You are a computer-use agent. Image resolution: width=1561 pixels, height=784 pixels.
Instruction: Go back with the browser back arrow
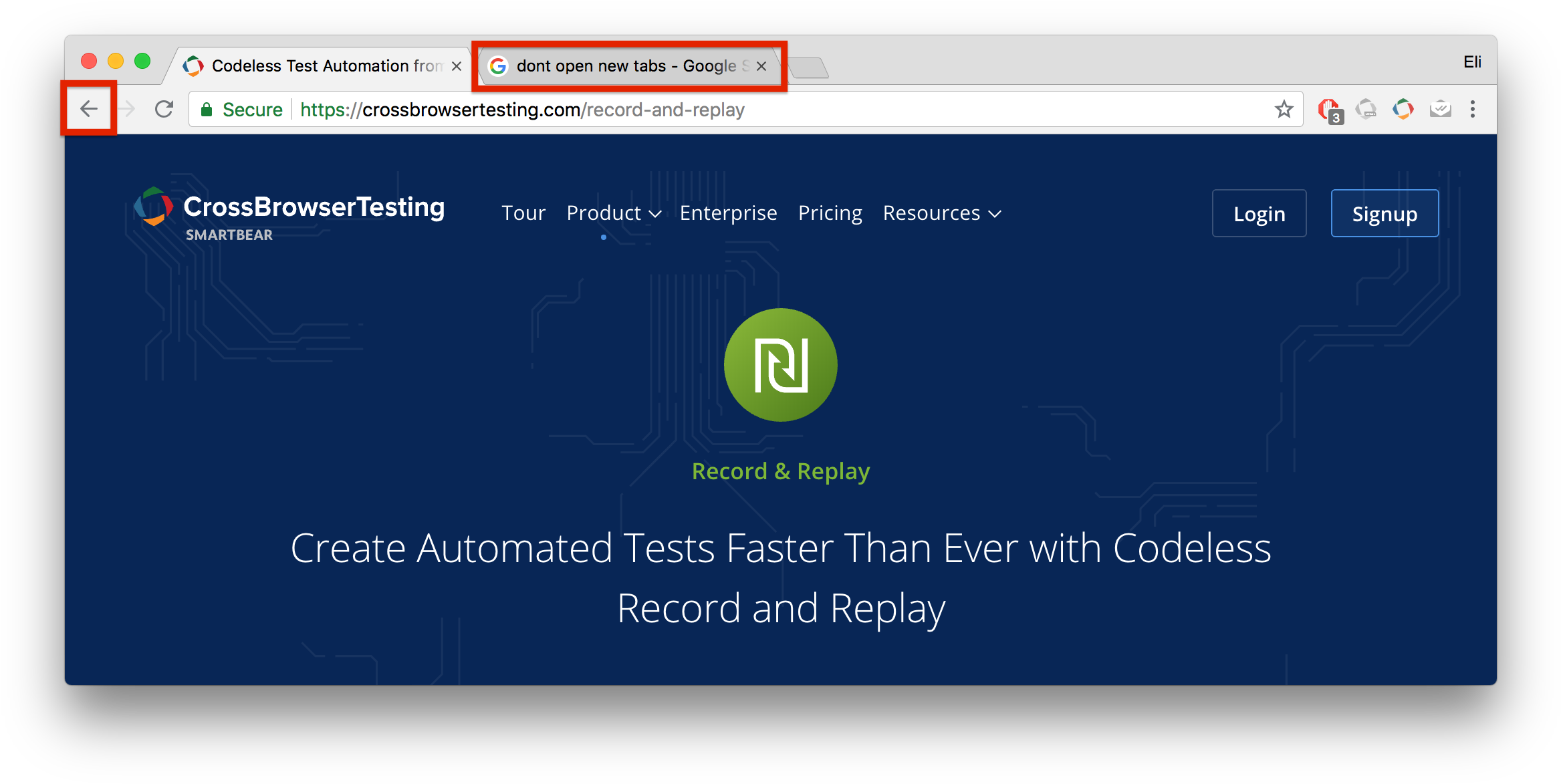click(x=89, y=109)
